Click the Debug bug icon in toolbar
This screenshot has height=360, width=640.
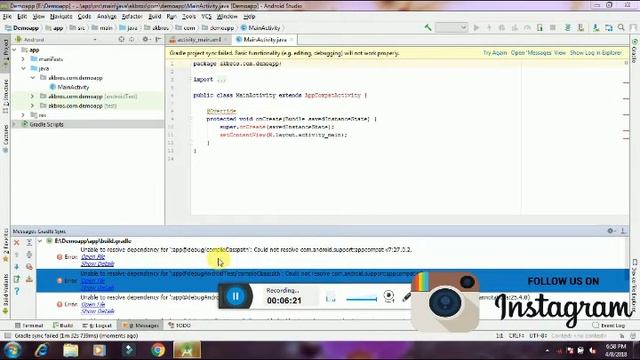[x=502, y=28]
